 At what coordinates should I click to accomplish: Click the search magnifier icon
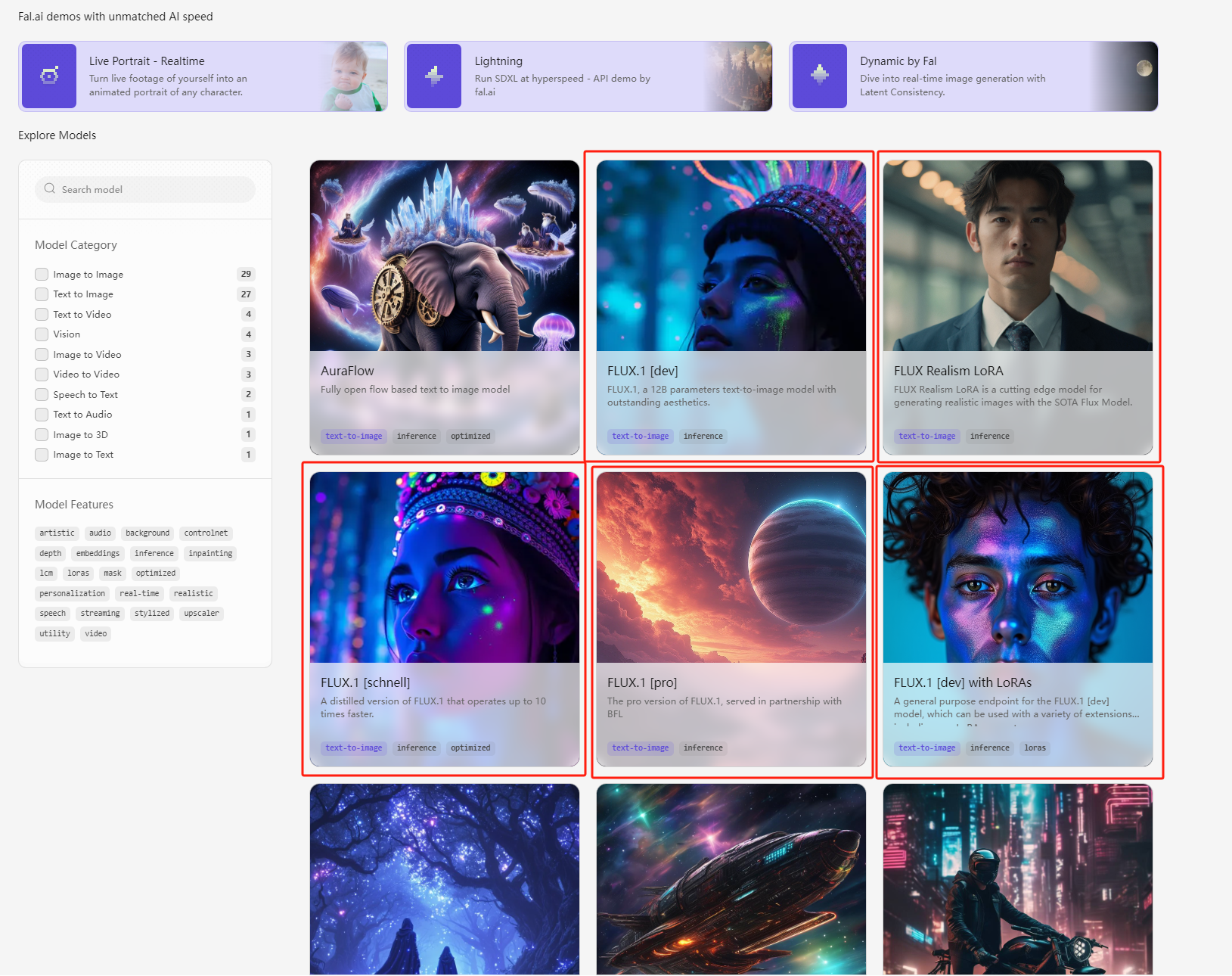50,189
